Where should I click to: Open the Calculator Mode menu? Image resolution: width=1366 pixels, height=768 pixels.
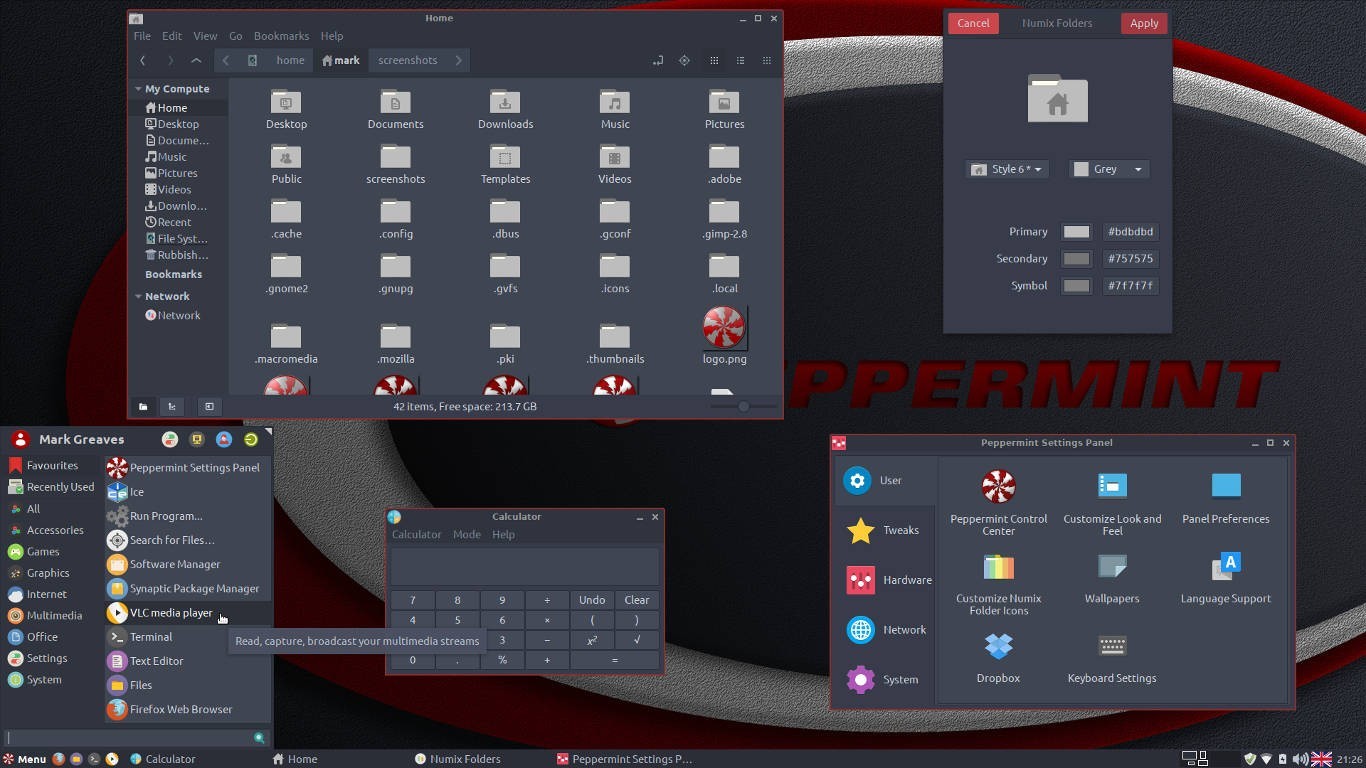pos(467,534)
